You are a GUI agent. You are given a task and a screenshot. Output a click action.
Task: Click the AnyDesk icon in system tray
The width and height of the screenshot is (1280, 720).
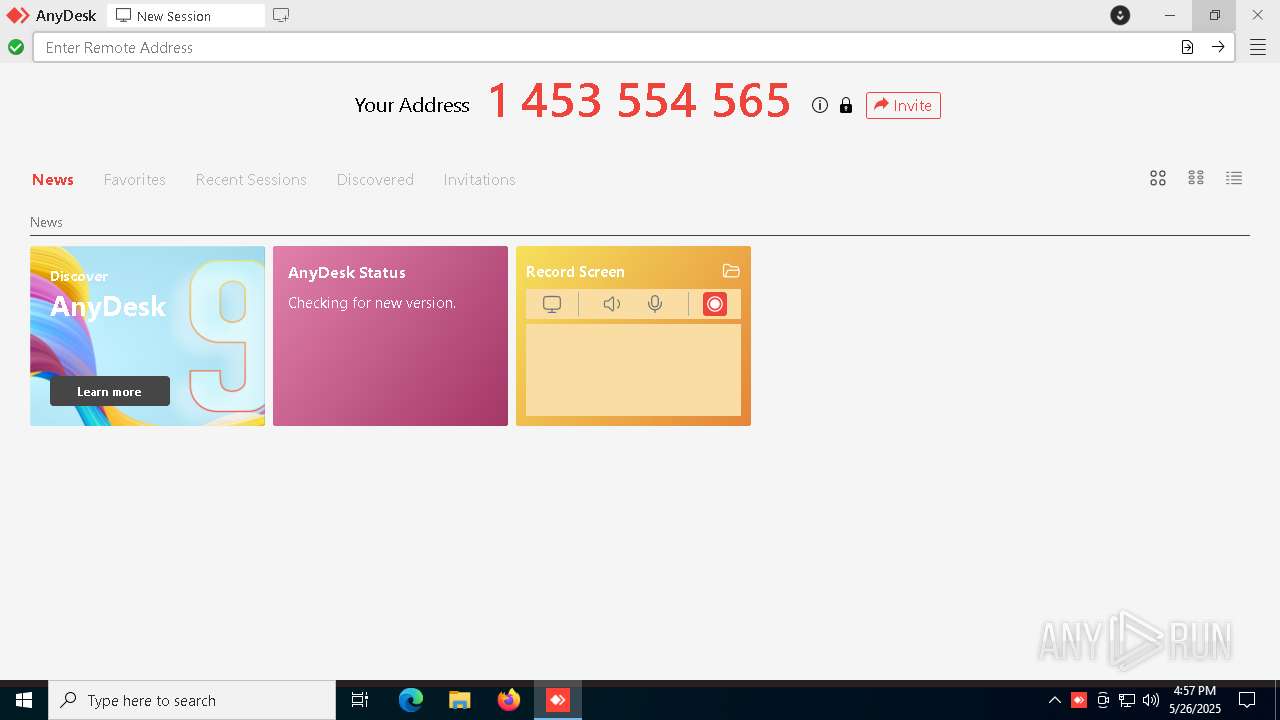coord(1079,700)
